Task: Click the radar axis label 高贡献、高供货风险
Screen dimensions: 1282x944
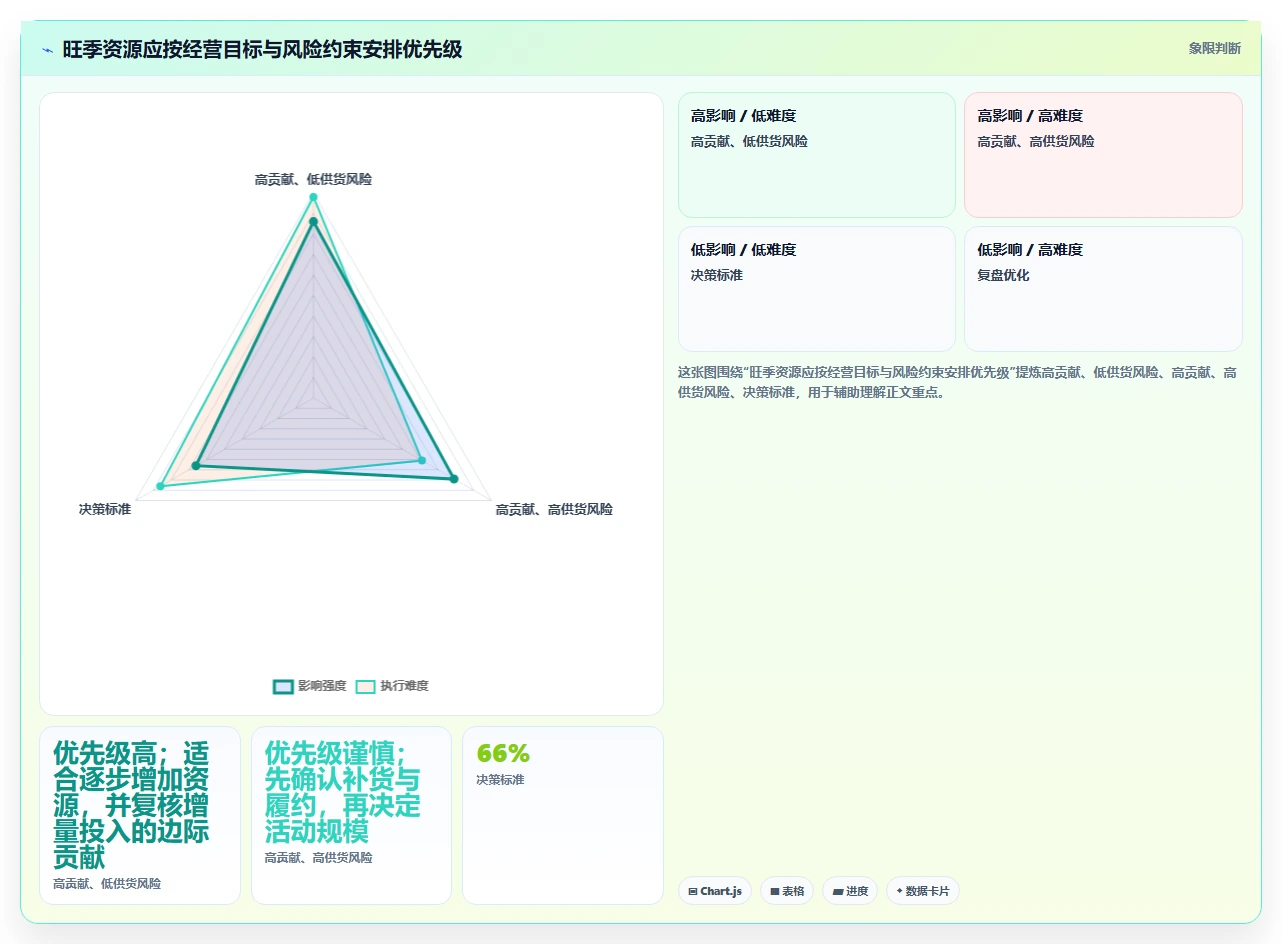Action: (554, 509)
